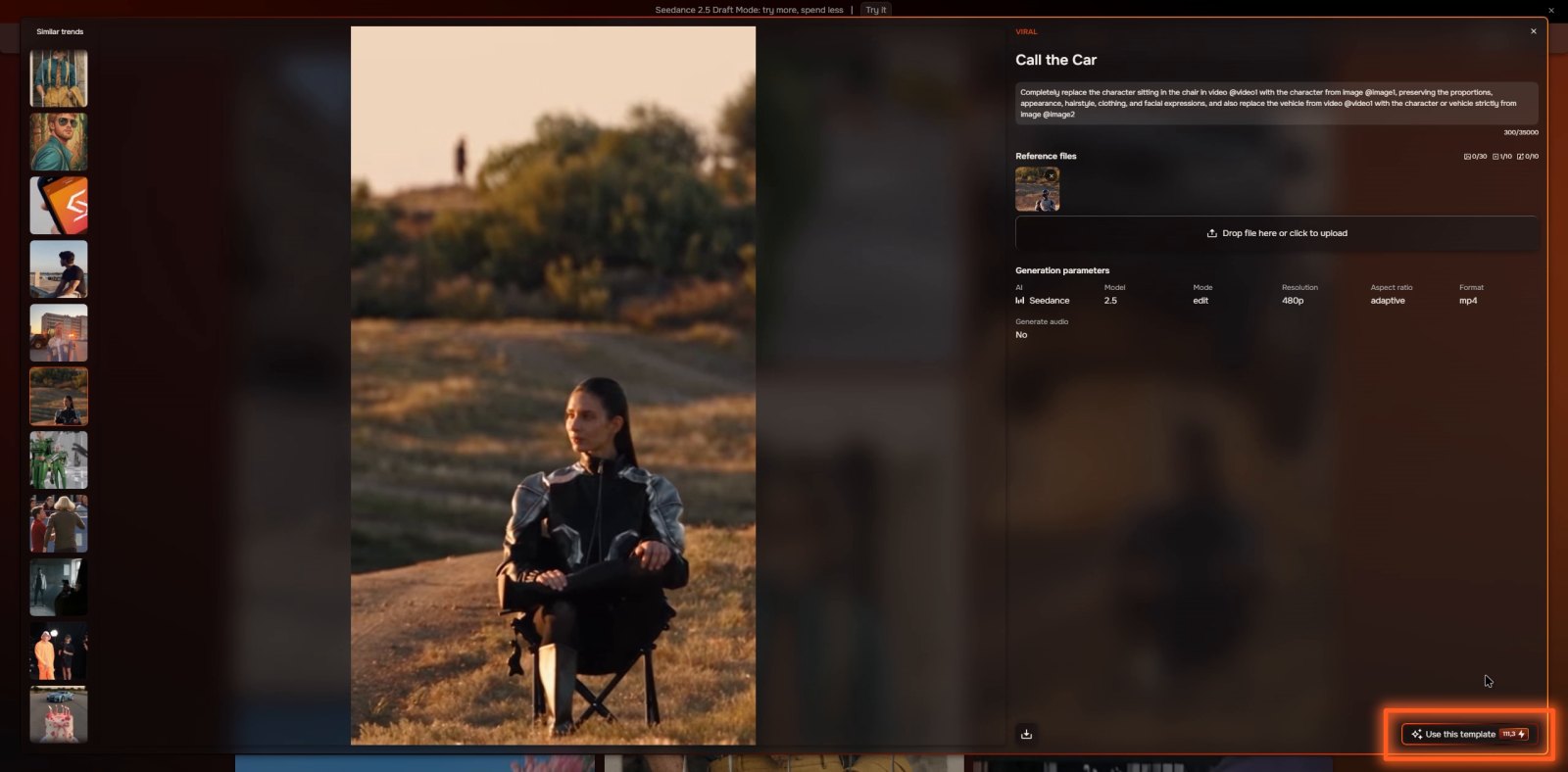Click the Similar trends heading

[60, 32]
